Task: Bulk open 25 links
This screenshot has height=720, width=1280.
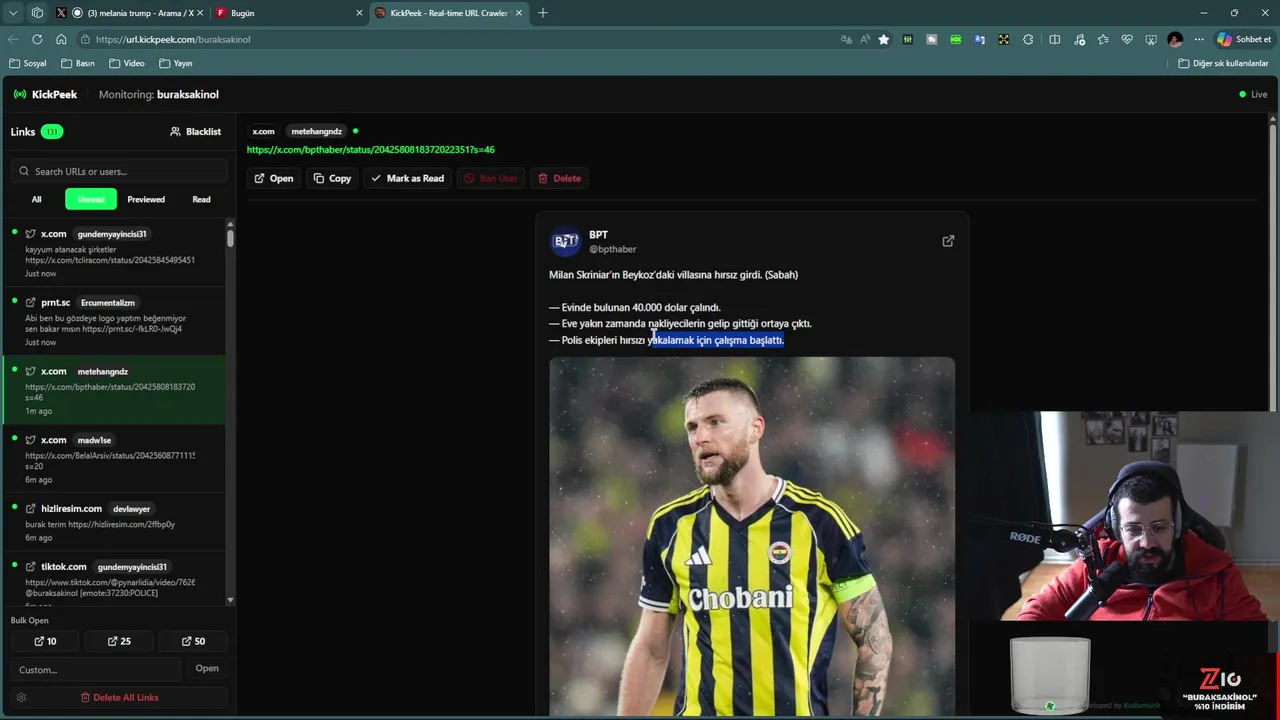Action: coord(119,641)
